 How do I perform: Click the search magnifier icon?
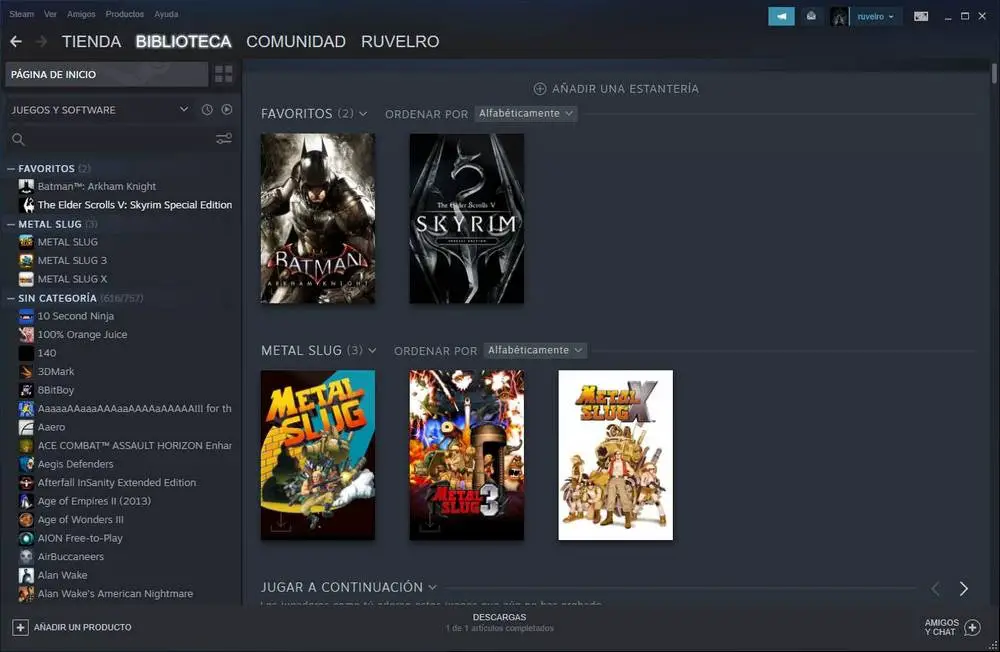point(18,139)
